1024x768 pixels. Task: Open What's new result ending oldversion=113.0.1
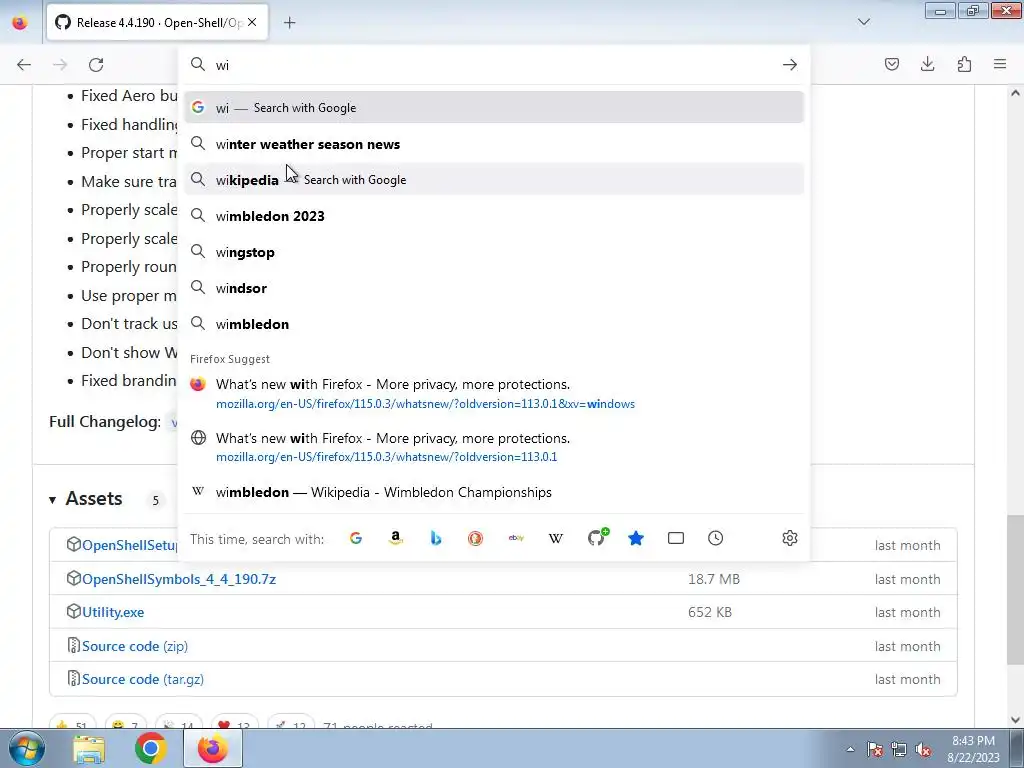(494, 447)
